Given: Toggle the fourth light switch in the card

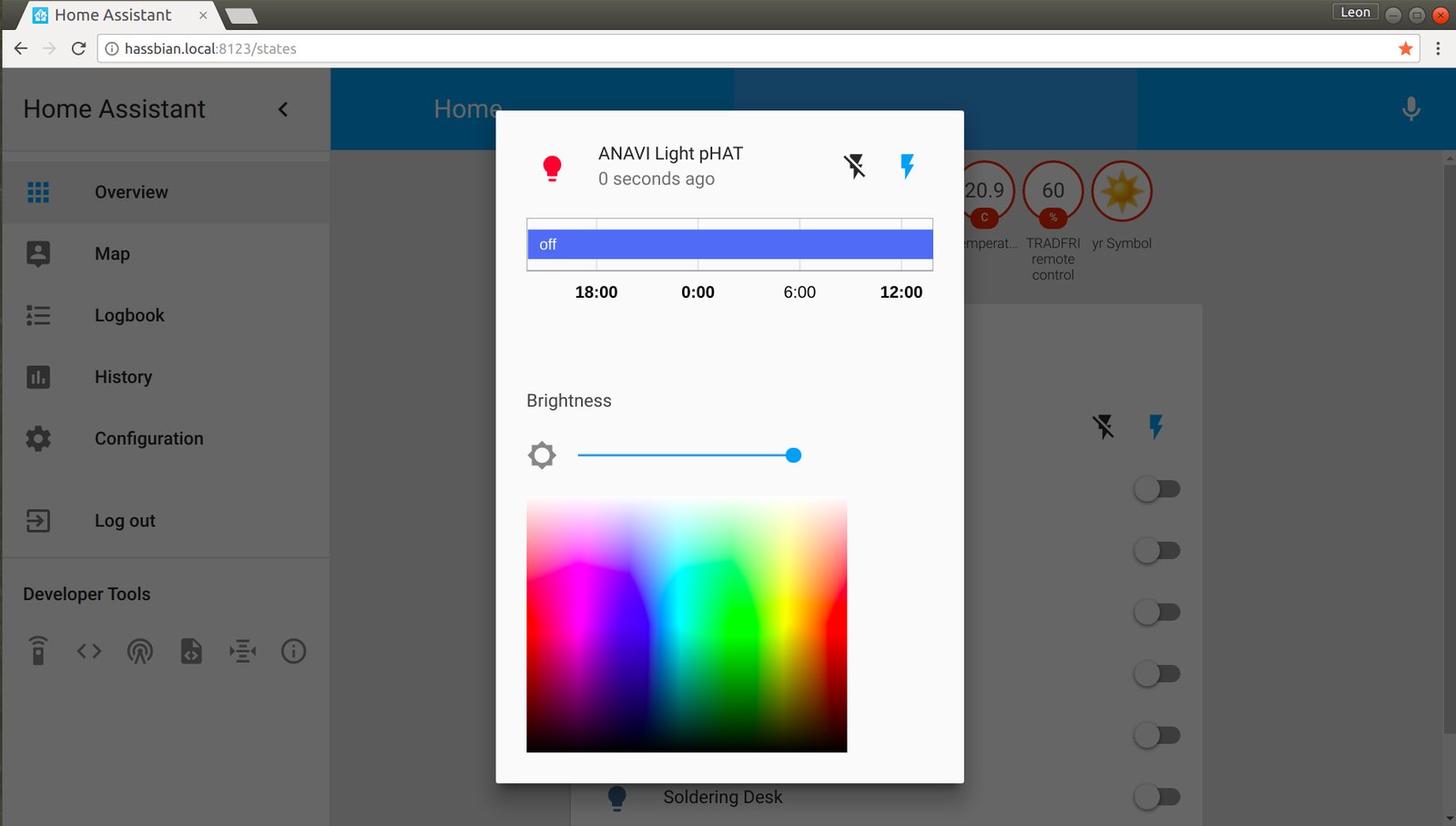Looking at the screenshot, I should [1156, 674].
